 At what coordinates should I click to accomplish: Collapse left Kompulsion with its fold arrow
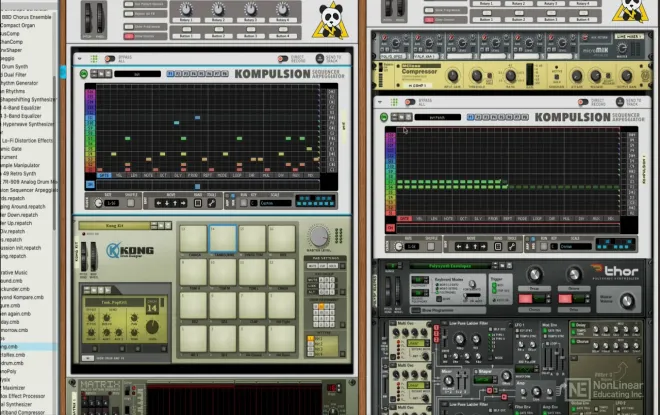(80, 59)
